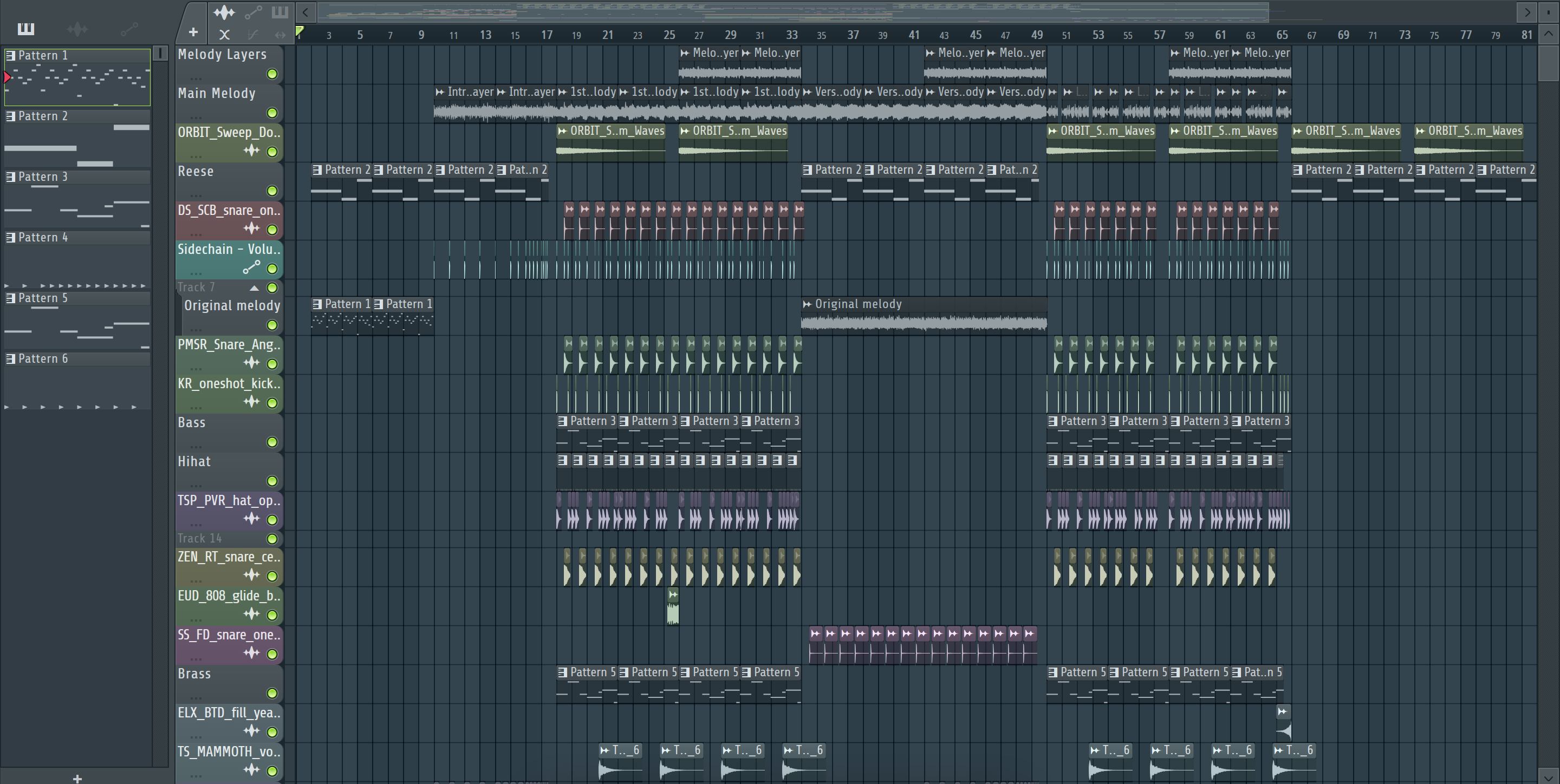
Task: Select Pattern 1 in the picker
Action: (x=77, y=77)
